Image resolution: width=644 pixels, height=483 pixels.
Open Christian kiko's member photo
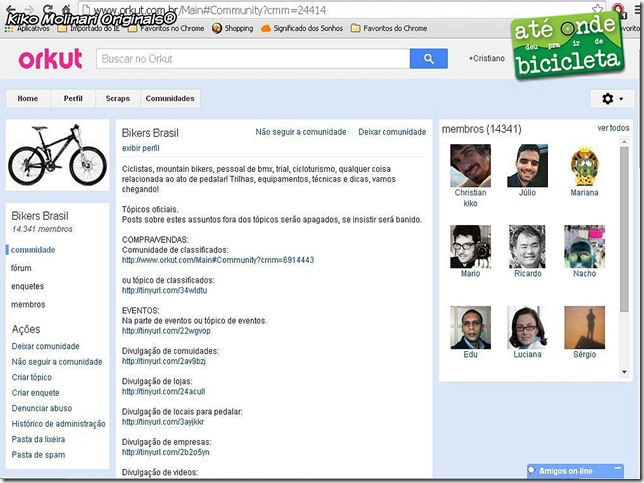(470, 166)
